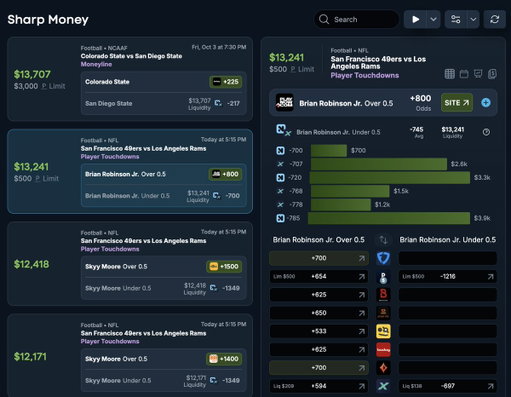Viewport: 511px width, 397px height.
Task: Click the Skyy Moore Under 0.5 -1349 row in $12,418 card
Action: click(163, 288)
